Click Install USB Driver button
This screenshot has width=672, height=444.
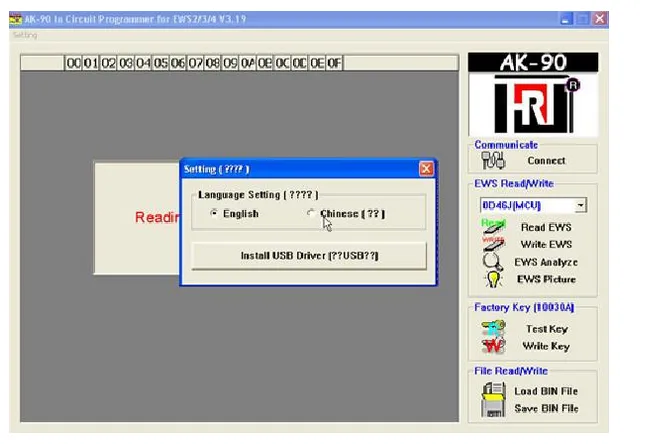[309, 256]
